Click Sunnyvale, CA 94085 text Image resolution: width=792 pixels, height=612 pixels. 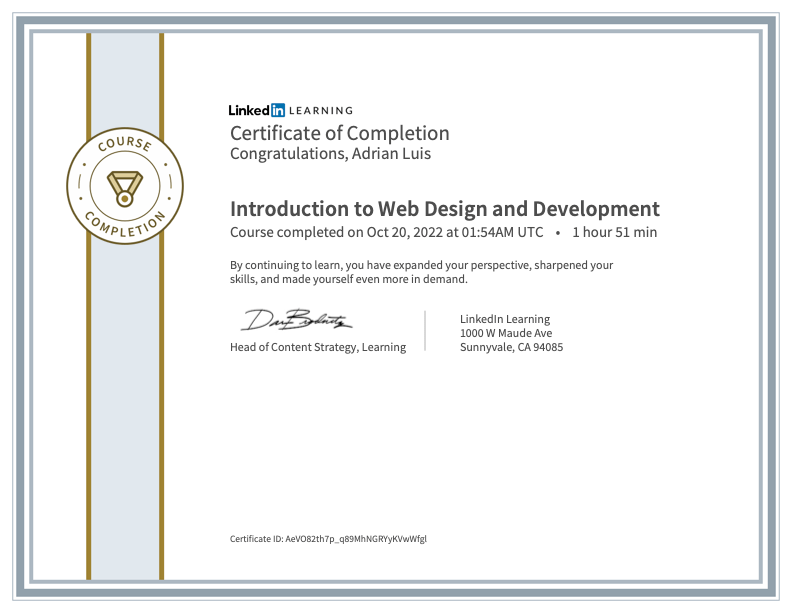511,347
